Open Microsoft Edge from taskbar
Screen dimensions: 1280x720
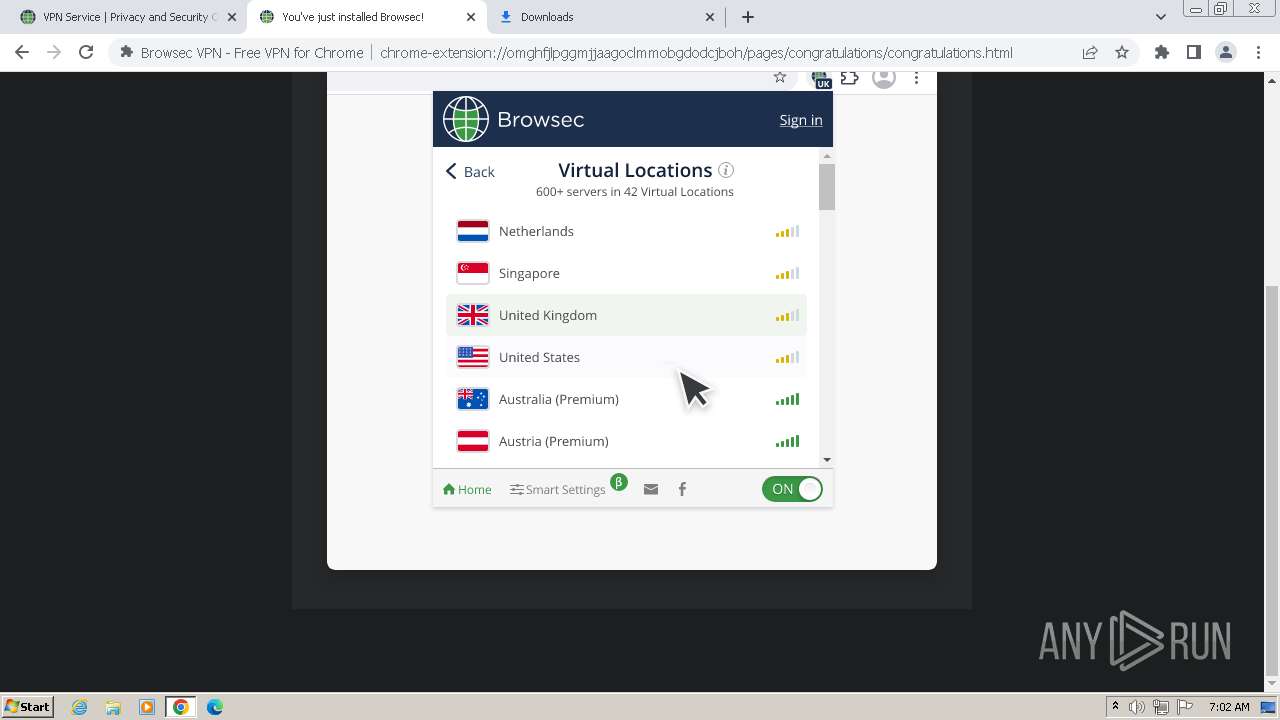point(215,707)
